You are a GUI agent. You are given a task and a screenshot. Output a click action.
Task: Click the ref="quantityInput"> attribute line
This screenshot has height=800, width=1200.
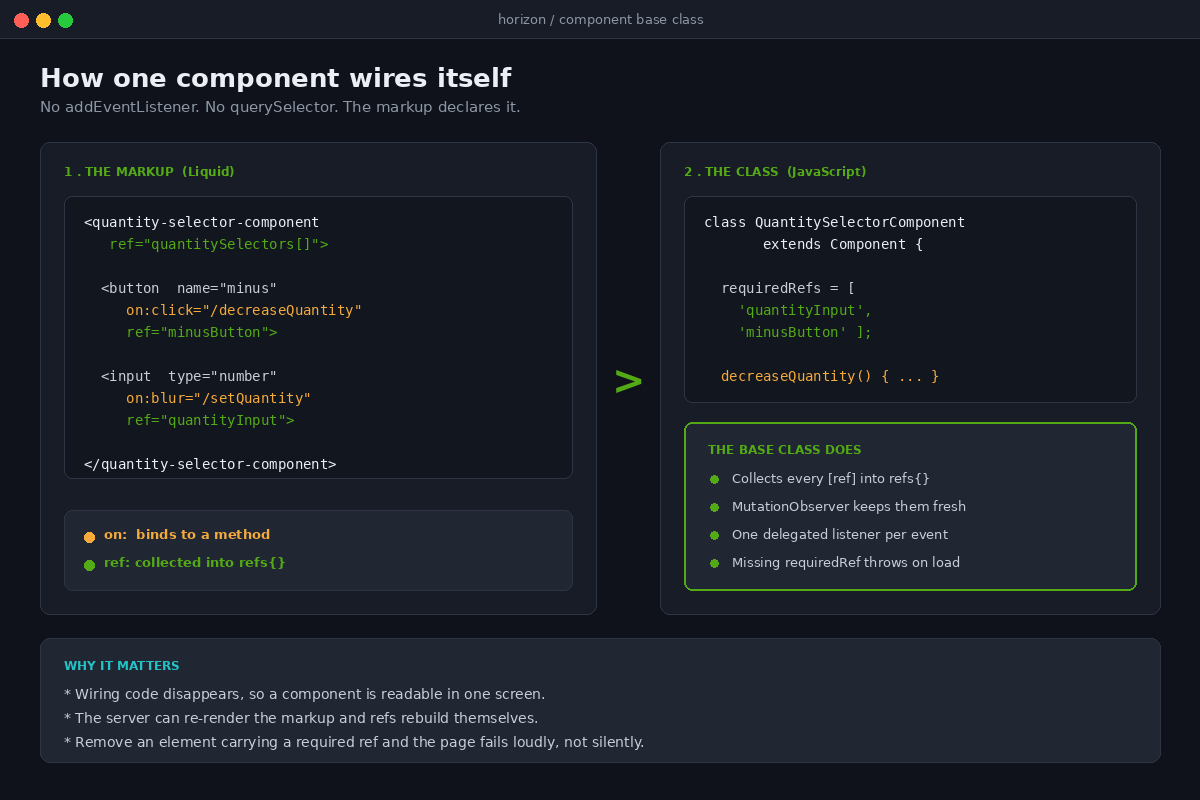pos(210,420)
